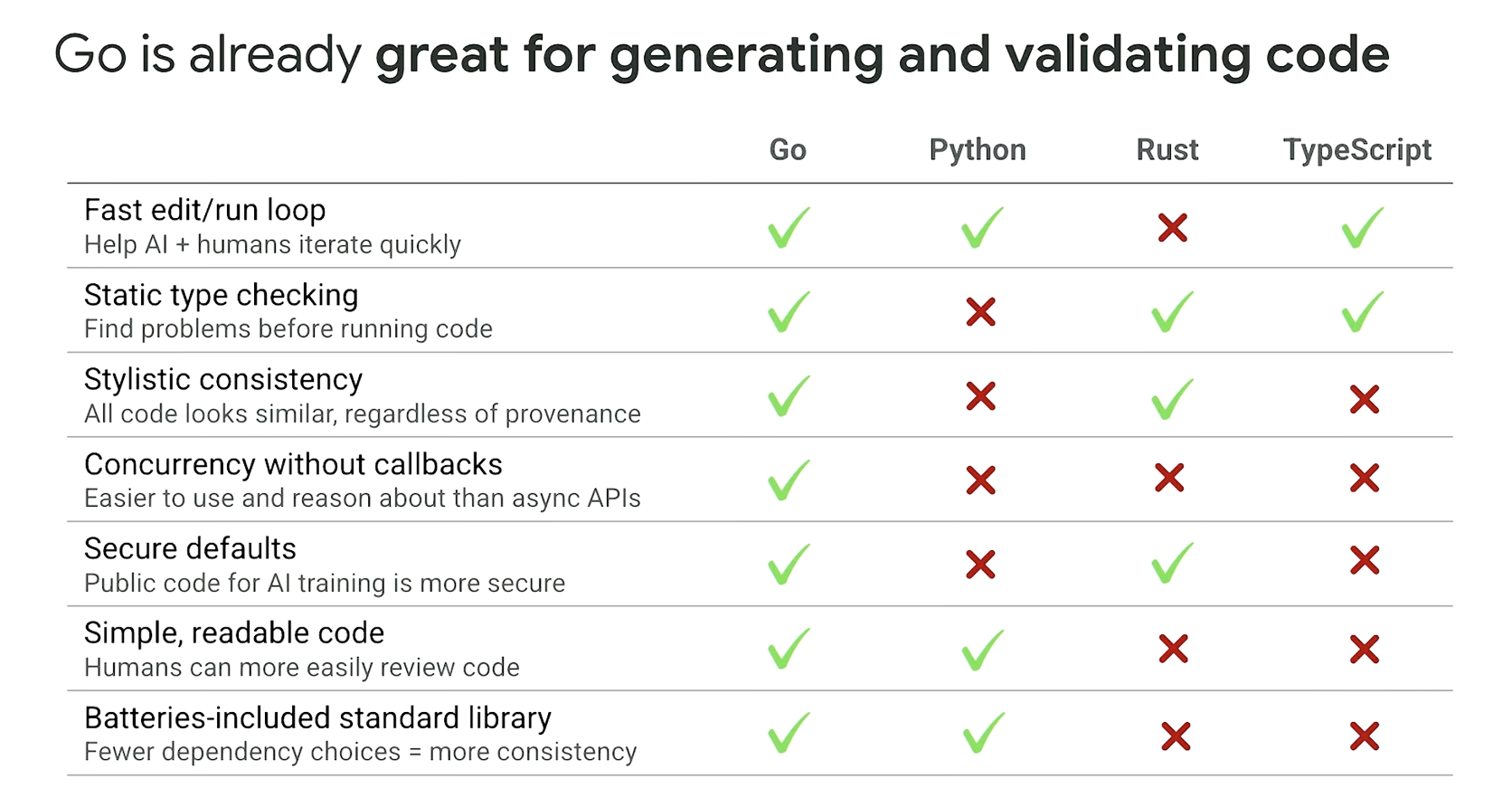
Task: Click the Python red X for Secure defaults
Action: pyautogui.click(x=980, y=565)
